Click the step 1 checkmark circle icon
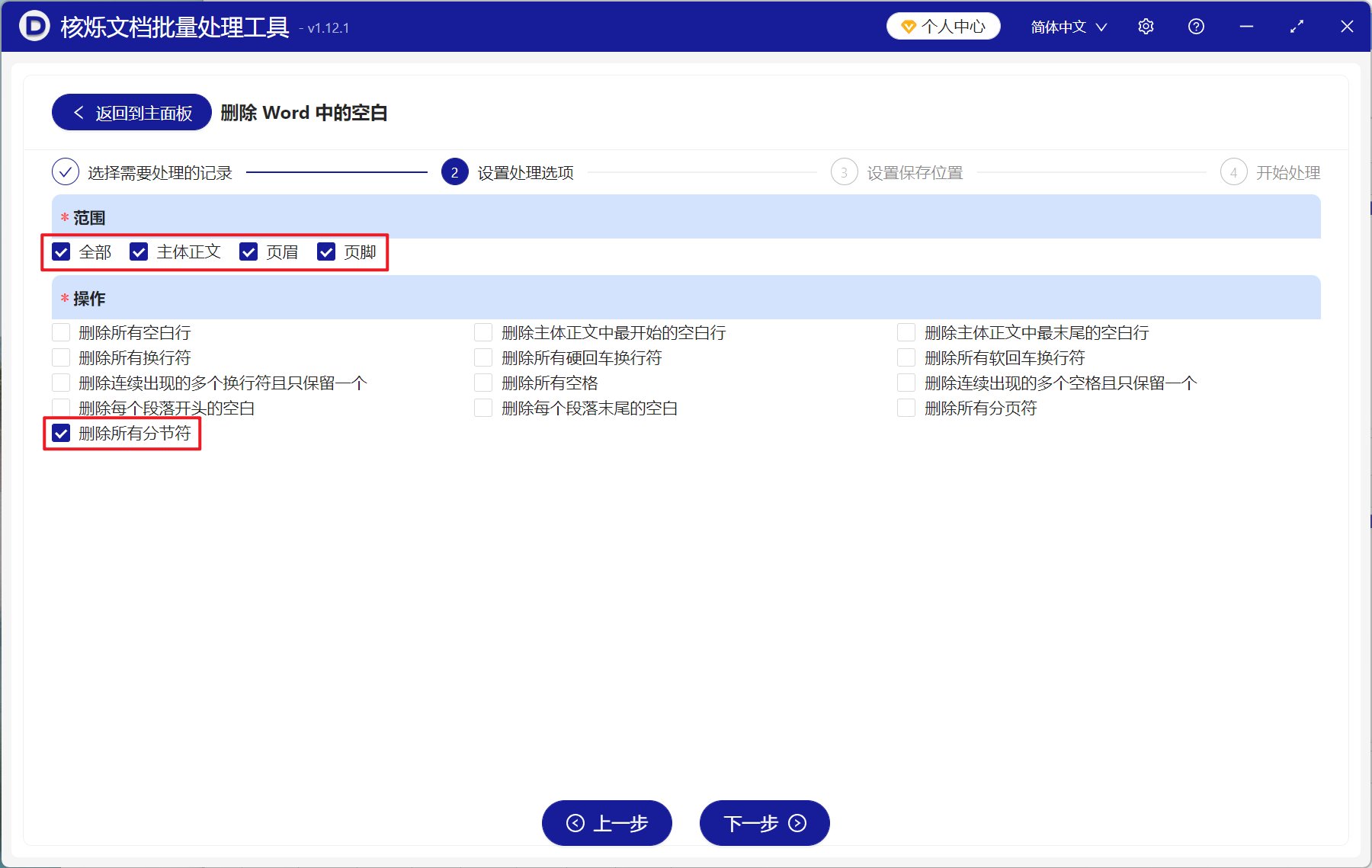Viewport: 1372px width, 868px height. pyautogui.click(x=65, y=172)
